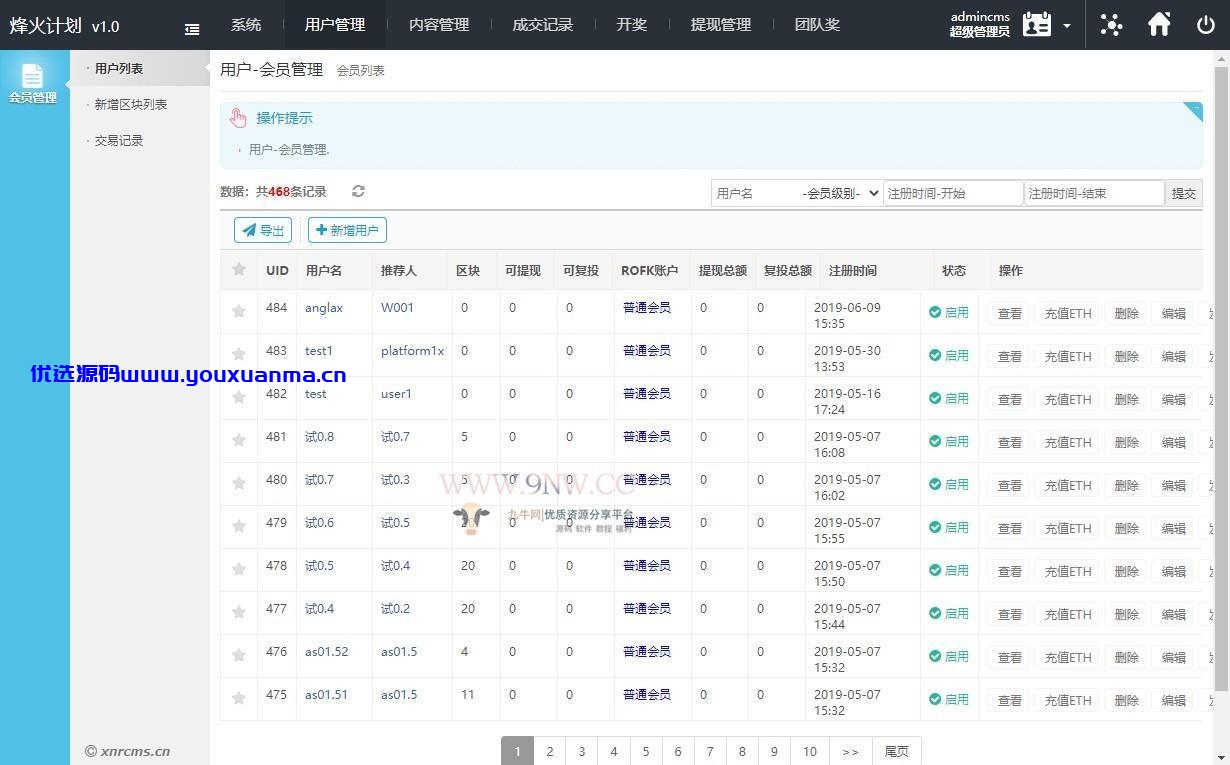Toggle 启用 status for as01.51
This screenshot has width=1230, height=765.
949,699
